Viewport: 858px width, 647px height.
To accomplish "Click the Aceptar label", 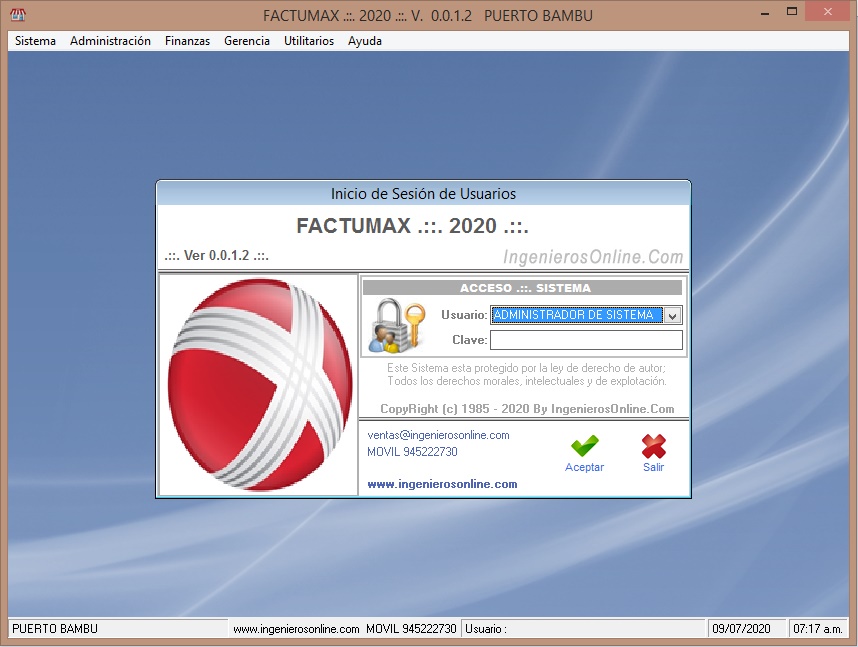I will 584,467.
